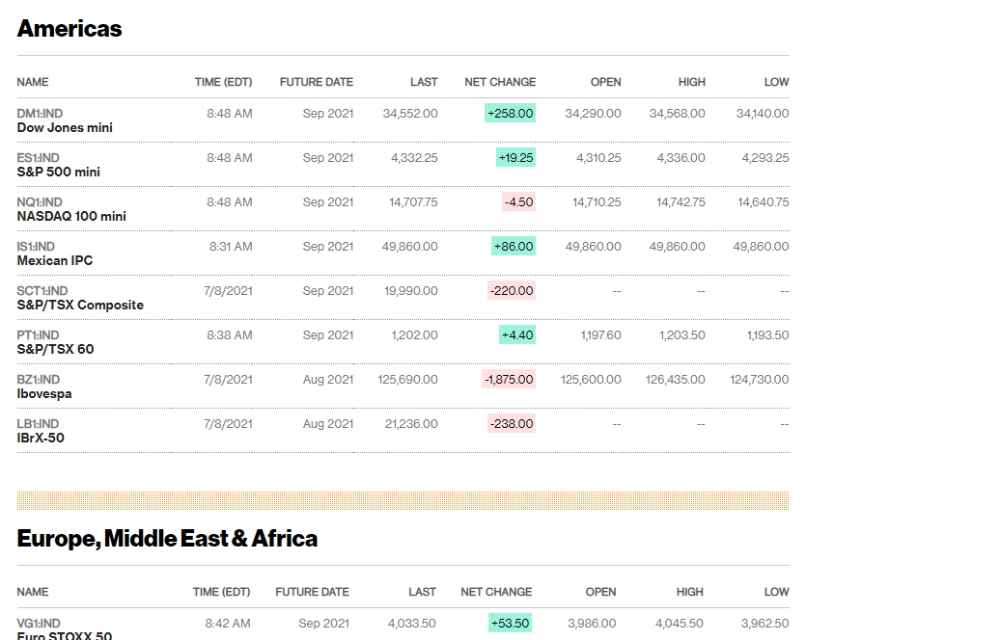Click S&P/TSX 60 open value 1,197.60
The width and height of the screenshot is (1000, 640).
[x=601, y=335]
